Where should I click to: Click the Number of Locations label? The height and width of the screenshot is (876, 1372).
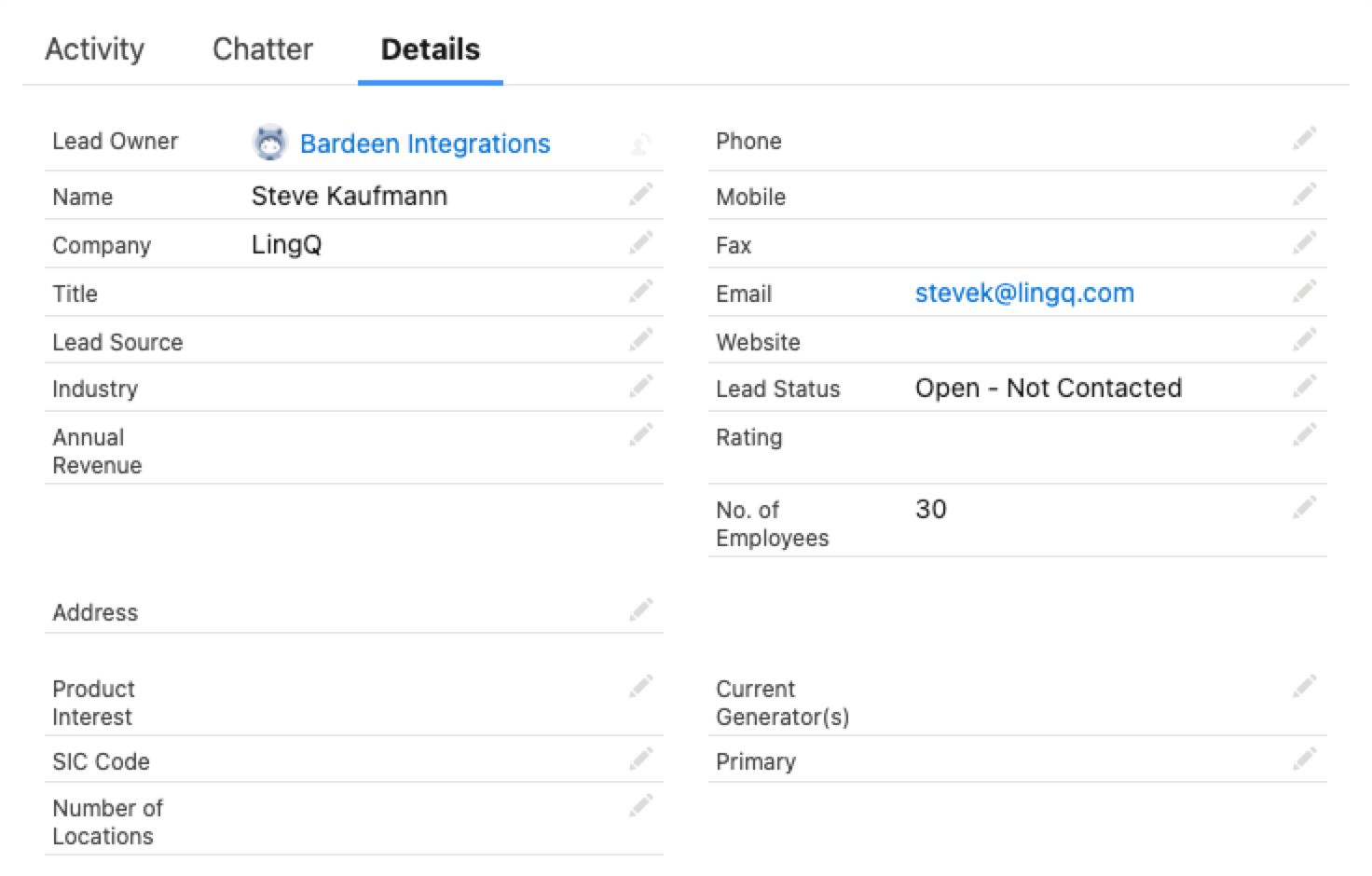coord(107,822)
